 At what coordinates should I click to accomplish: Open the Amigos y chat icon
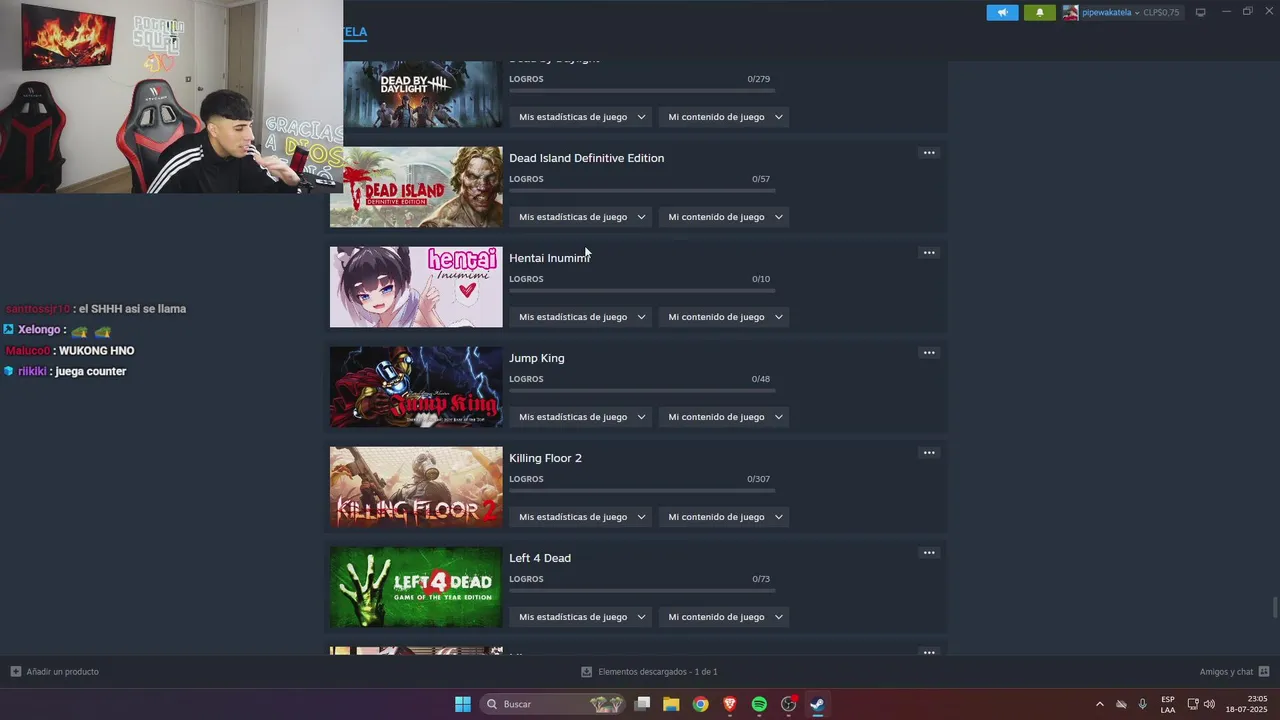point(1264,672)
